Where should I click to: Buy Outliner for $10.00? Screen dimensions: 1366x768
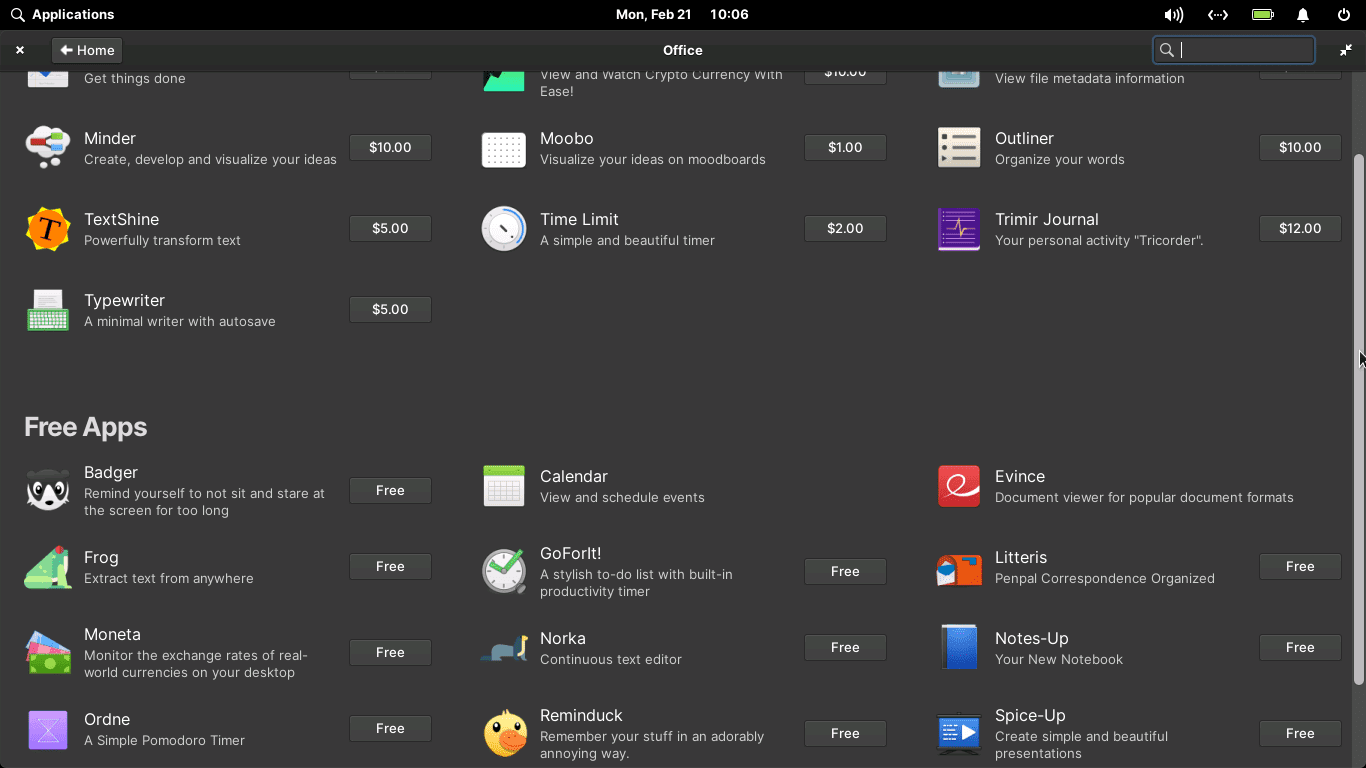[1300, 147]
